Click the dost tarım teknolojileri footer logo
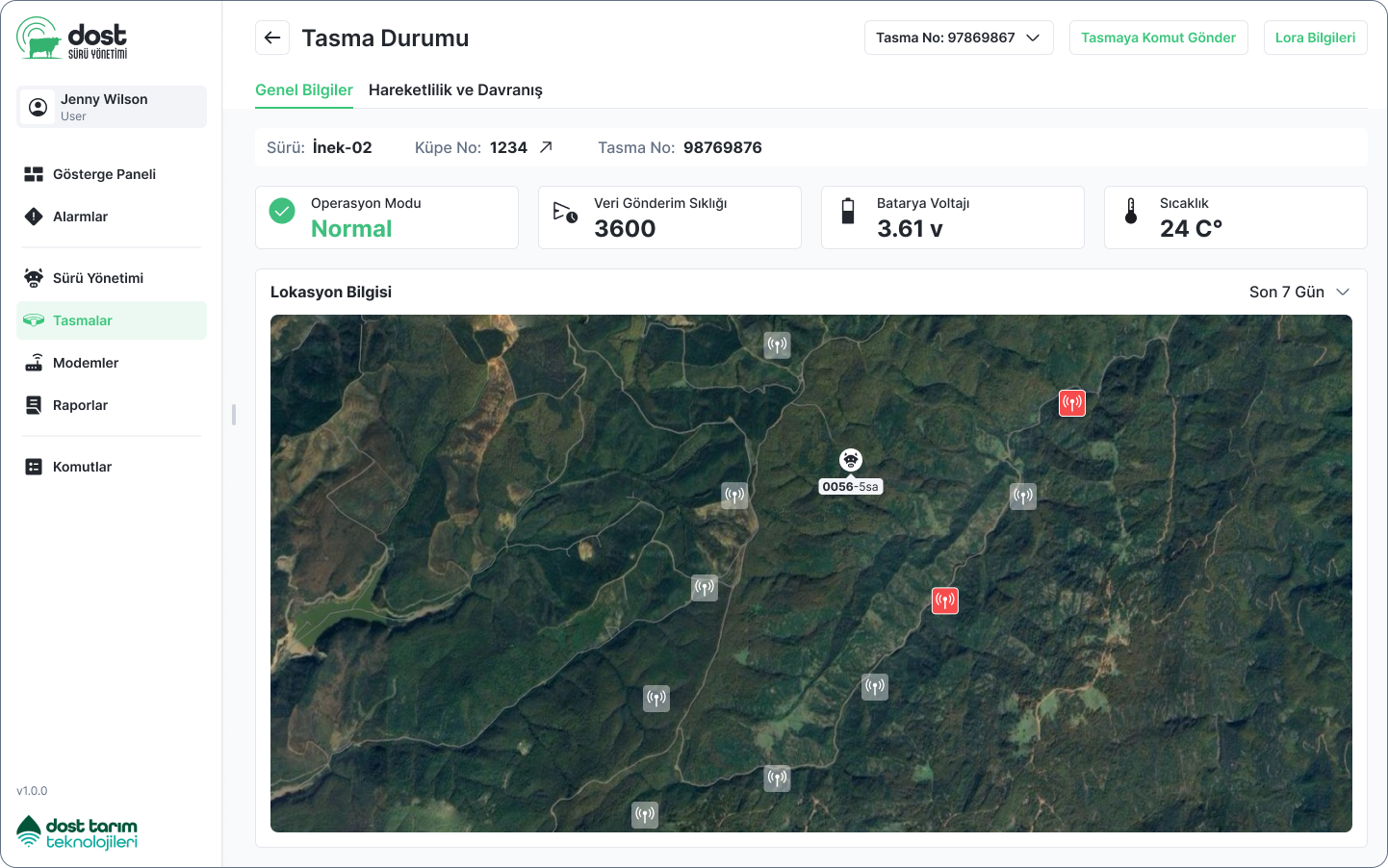The height and width of the screenshot is (868, 1388). [77, 832]
